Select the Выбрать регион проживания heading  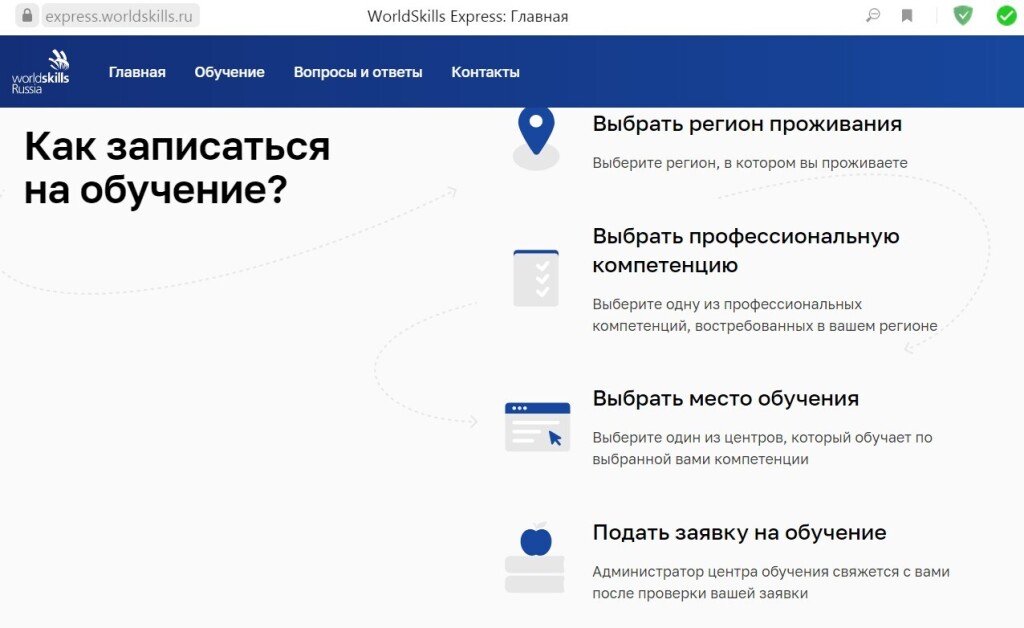pyautogui.click(x=747, y=124)
